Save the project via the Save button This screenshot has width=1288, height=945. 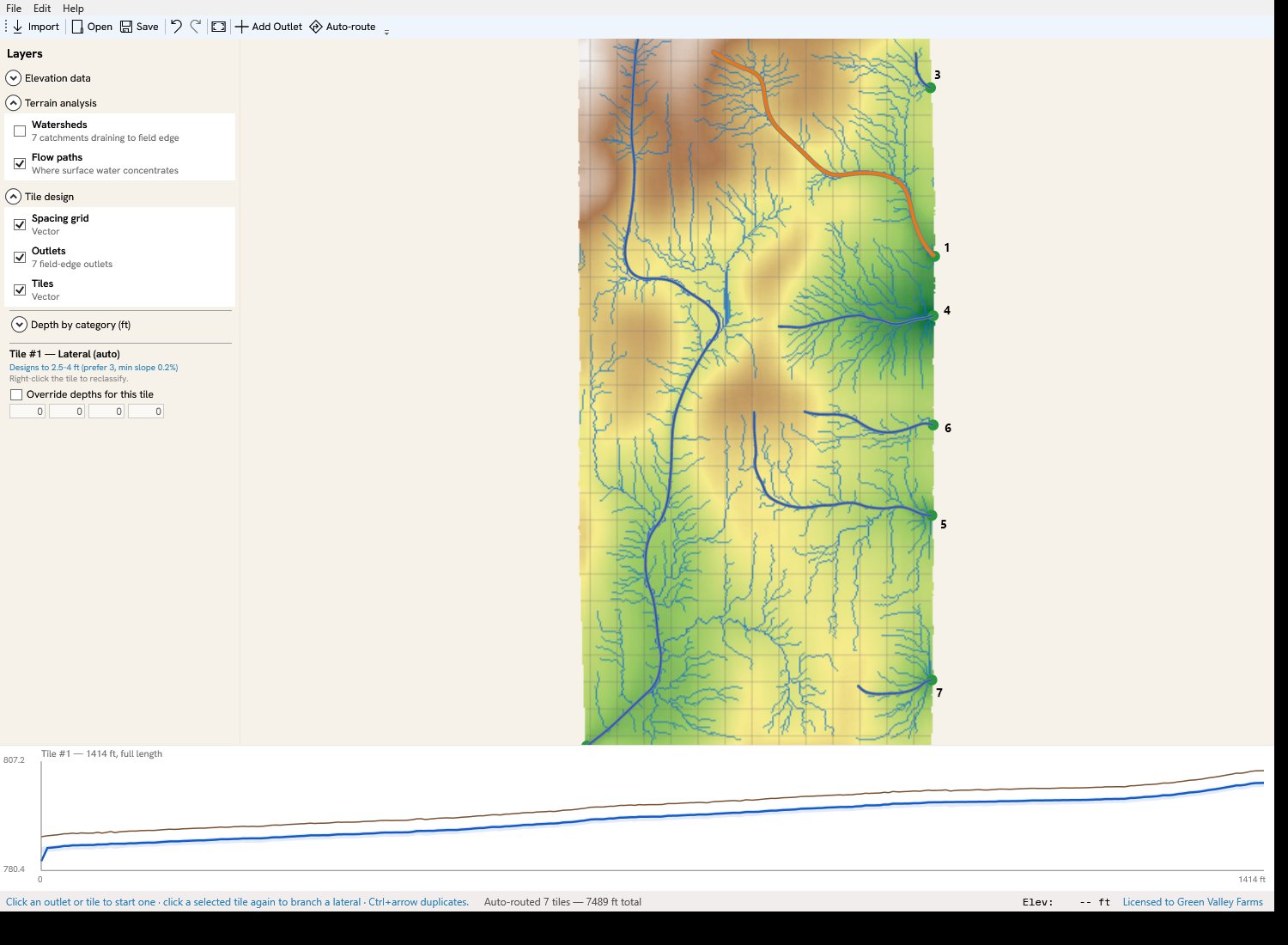139,27
